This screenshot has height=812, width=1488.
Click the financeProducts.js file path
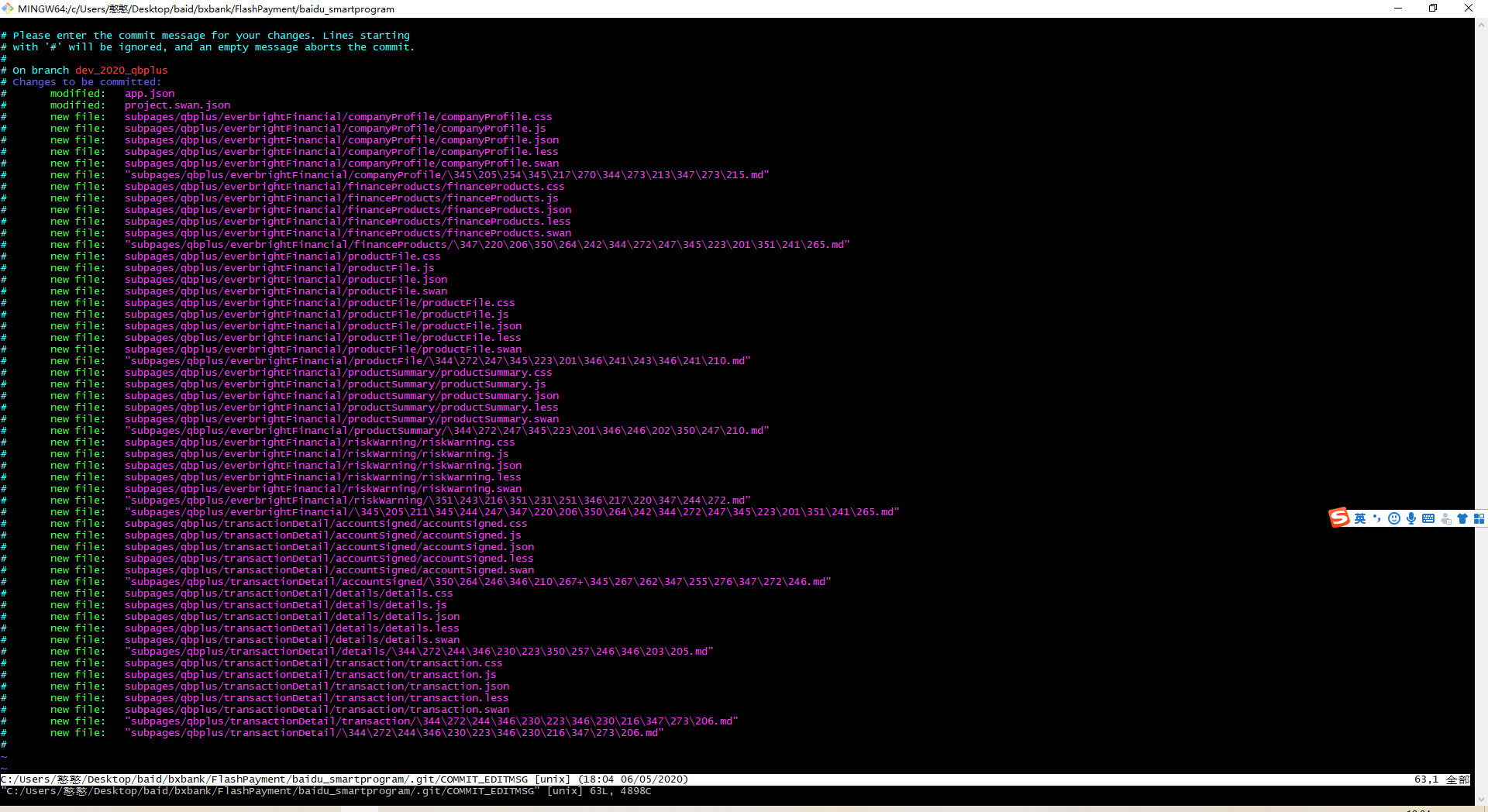(x=342, y=198)
